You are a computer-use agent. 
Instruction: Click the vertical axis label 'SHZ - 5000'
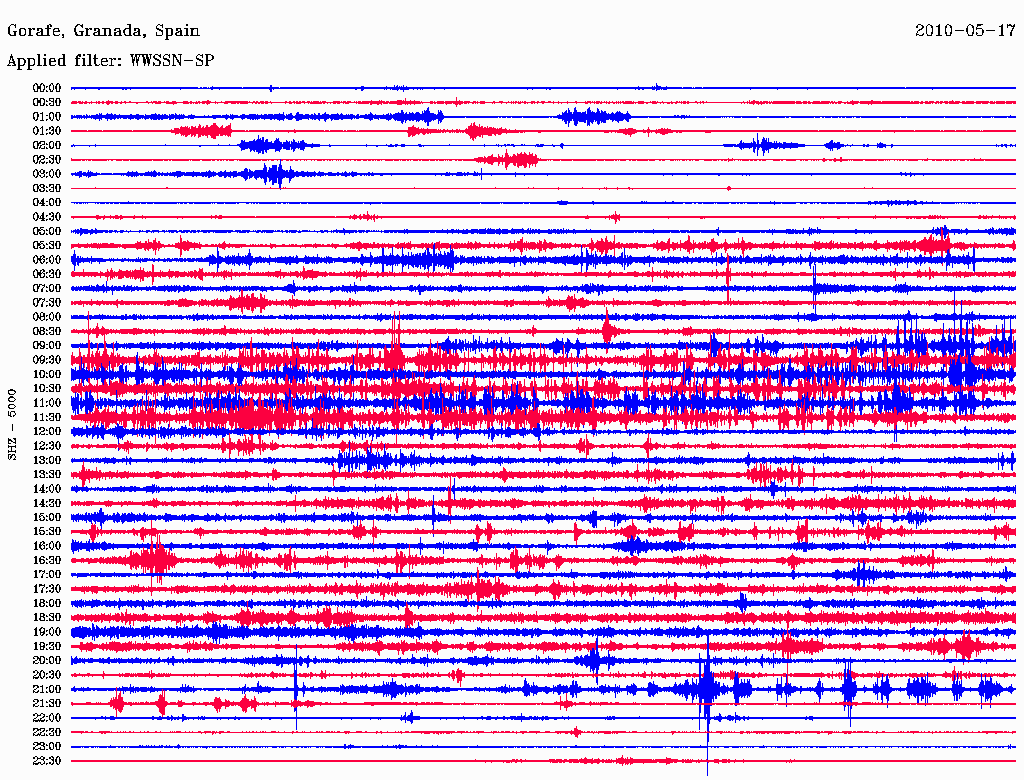12,425
